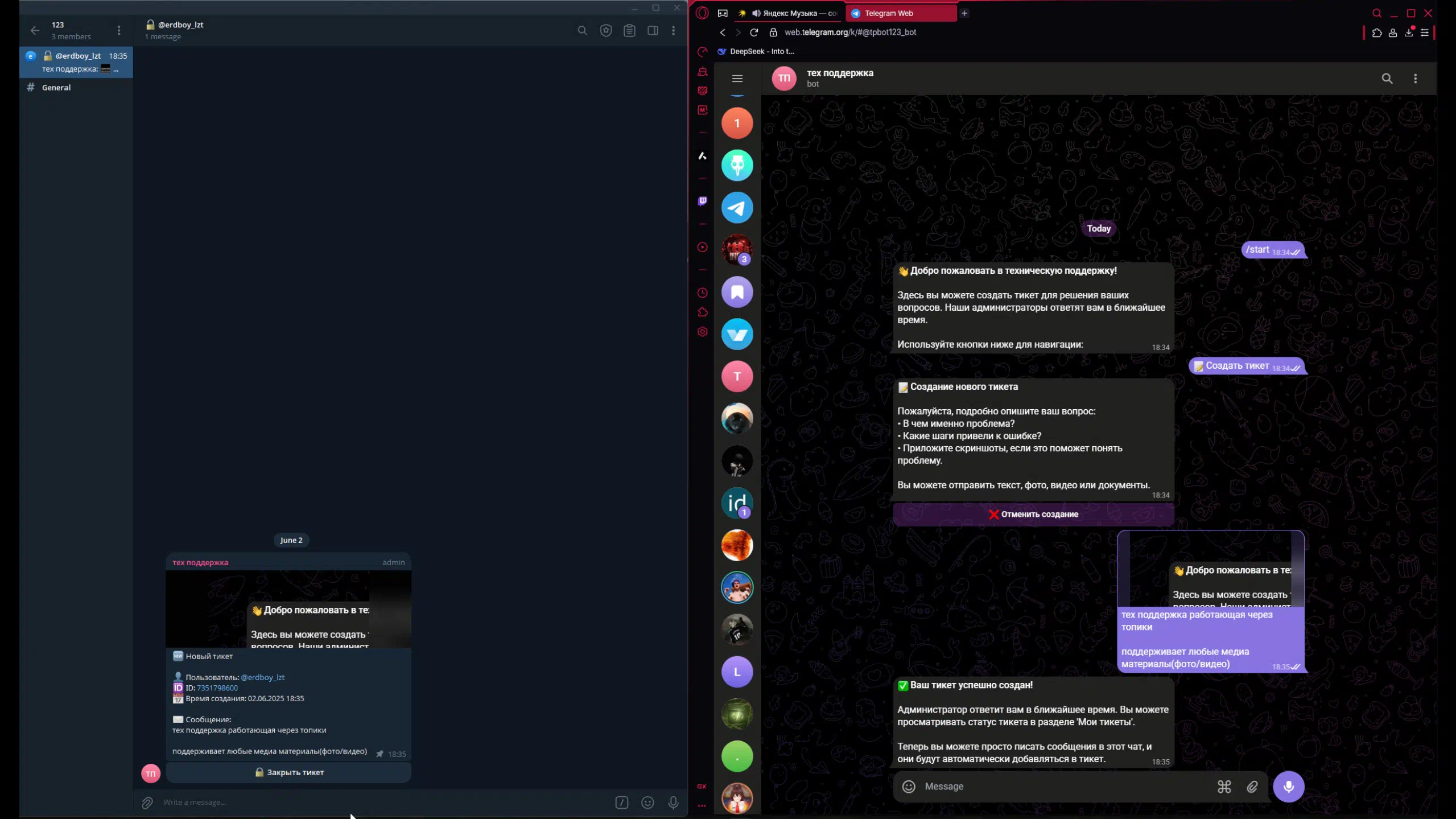Screen dimensions: 1456x819
Task: Open emoji picker in Telegram Web
Action: tap(909, 787)
